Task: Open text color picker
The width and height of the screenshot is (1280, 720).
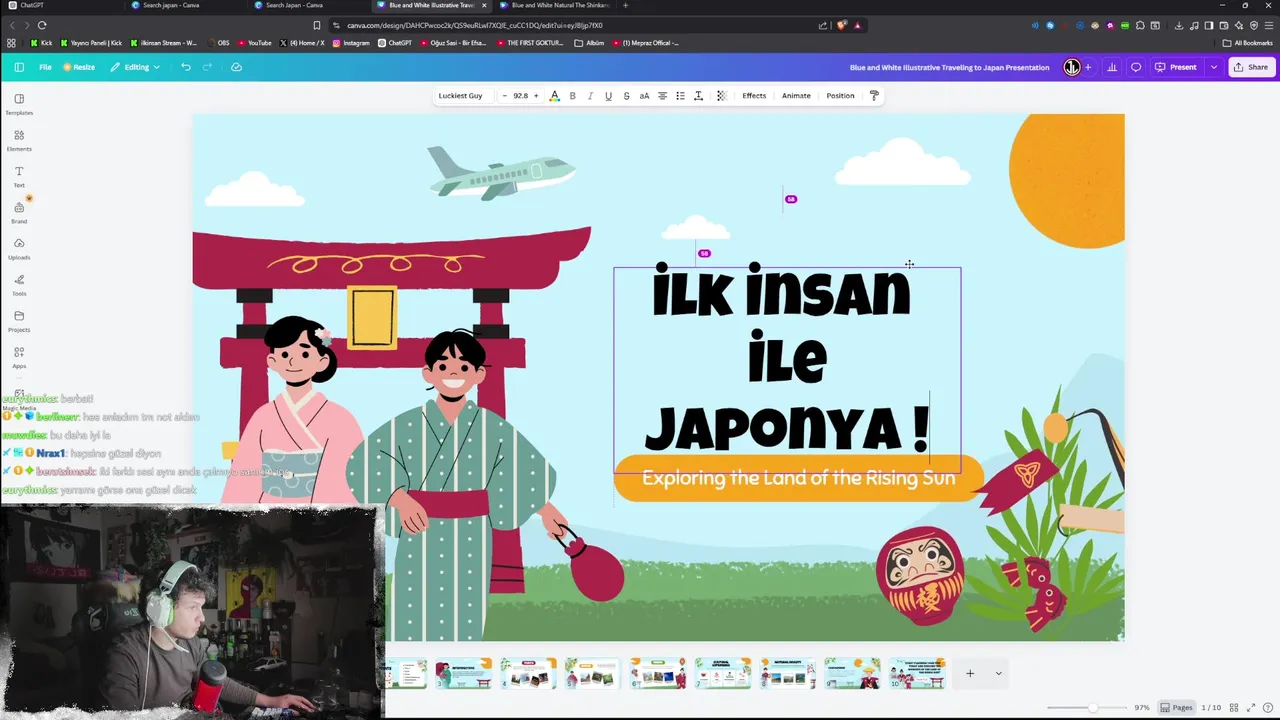Action: pos(554,96)
